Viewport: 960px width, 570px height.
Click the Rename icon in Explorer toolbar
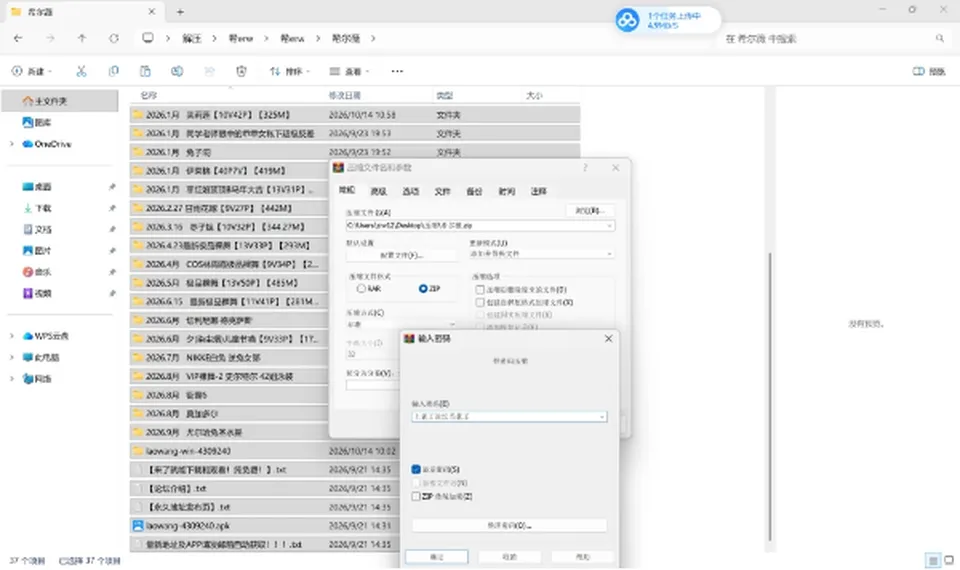177,72
